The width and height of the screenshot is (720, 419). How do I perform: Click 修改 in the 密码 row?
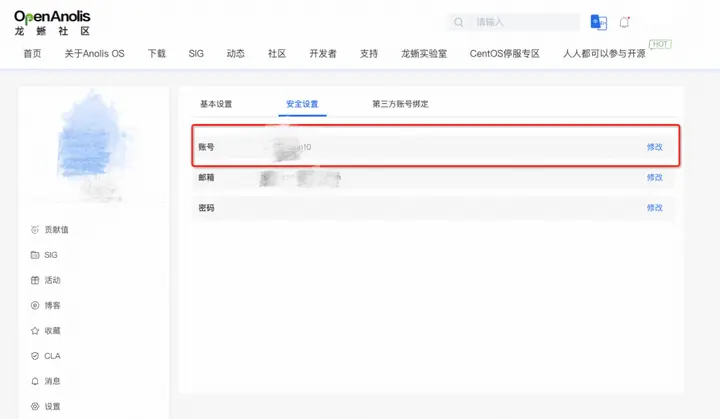tap(654, 208)
